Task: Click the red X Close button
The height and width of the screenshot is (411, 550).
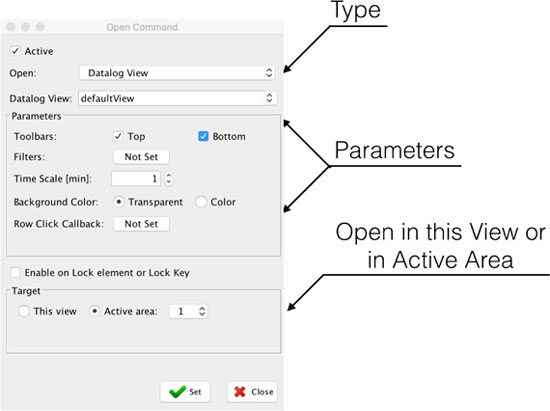Action: click(253, 392)
